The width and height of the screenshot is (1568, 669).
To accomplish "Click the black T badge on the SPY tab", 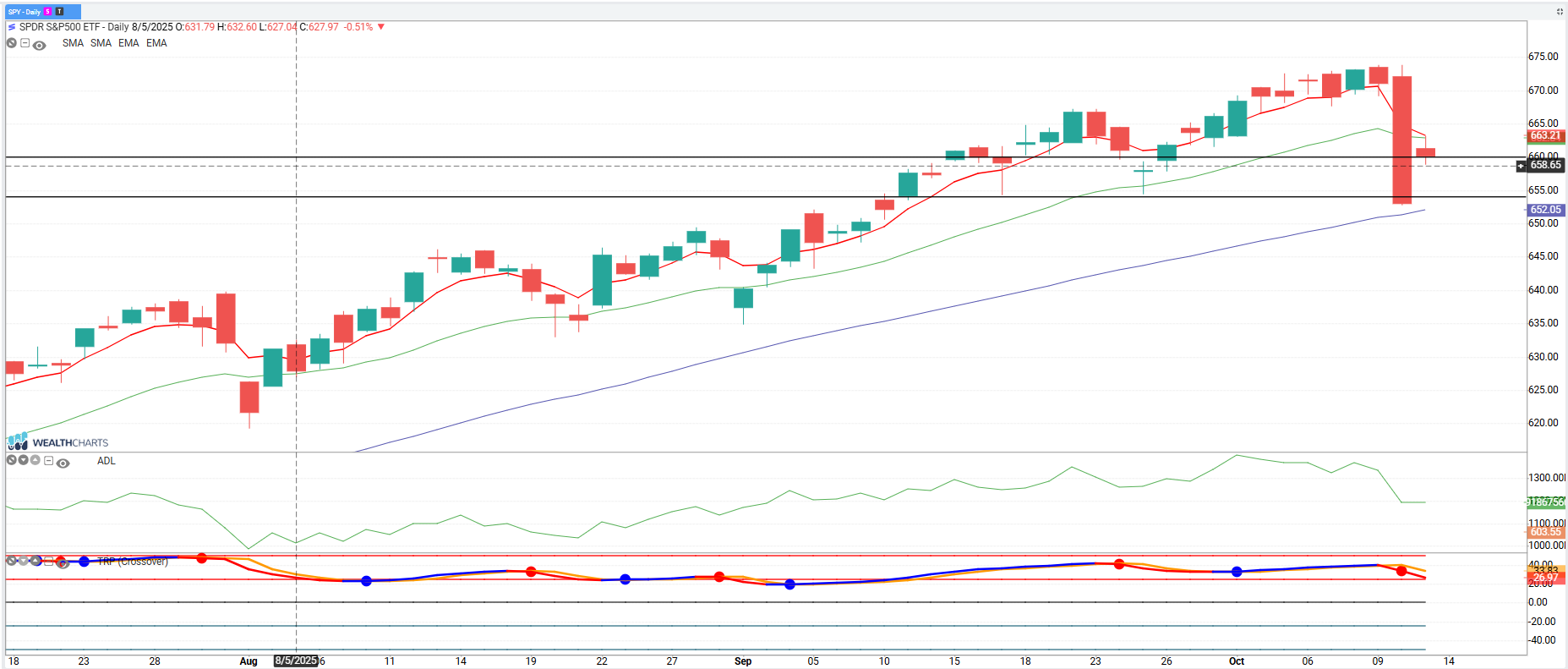I will coord(59,12).
